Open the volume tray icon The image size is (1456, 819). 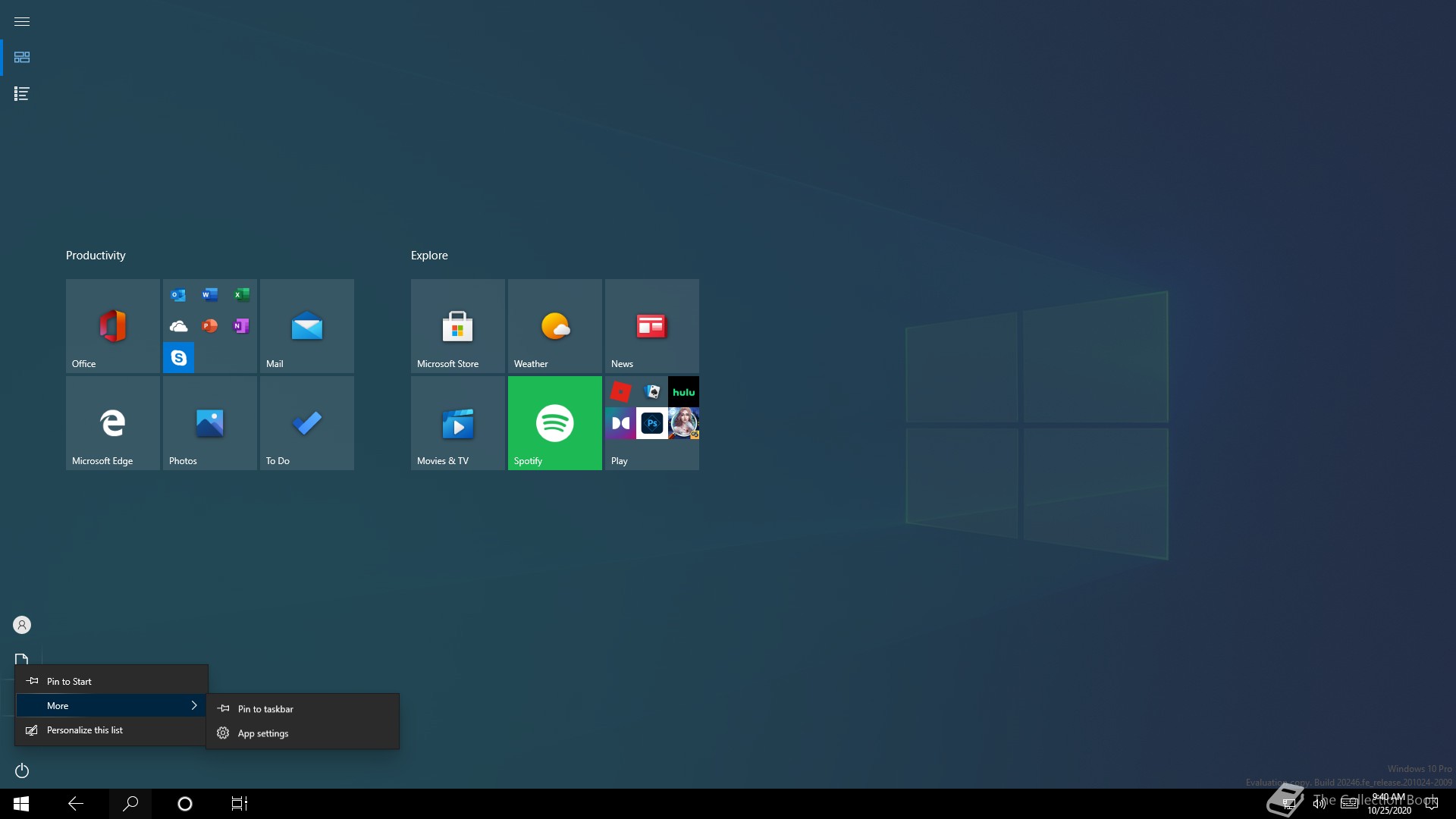pyautogui.click(x=1319, y=804)
